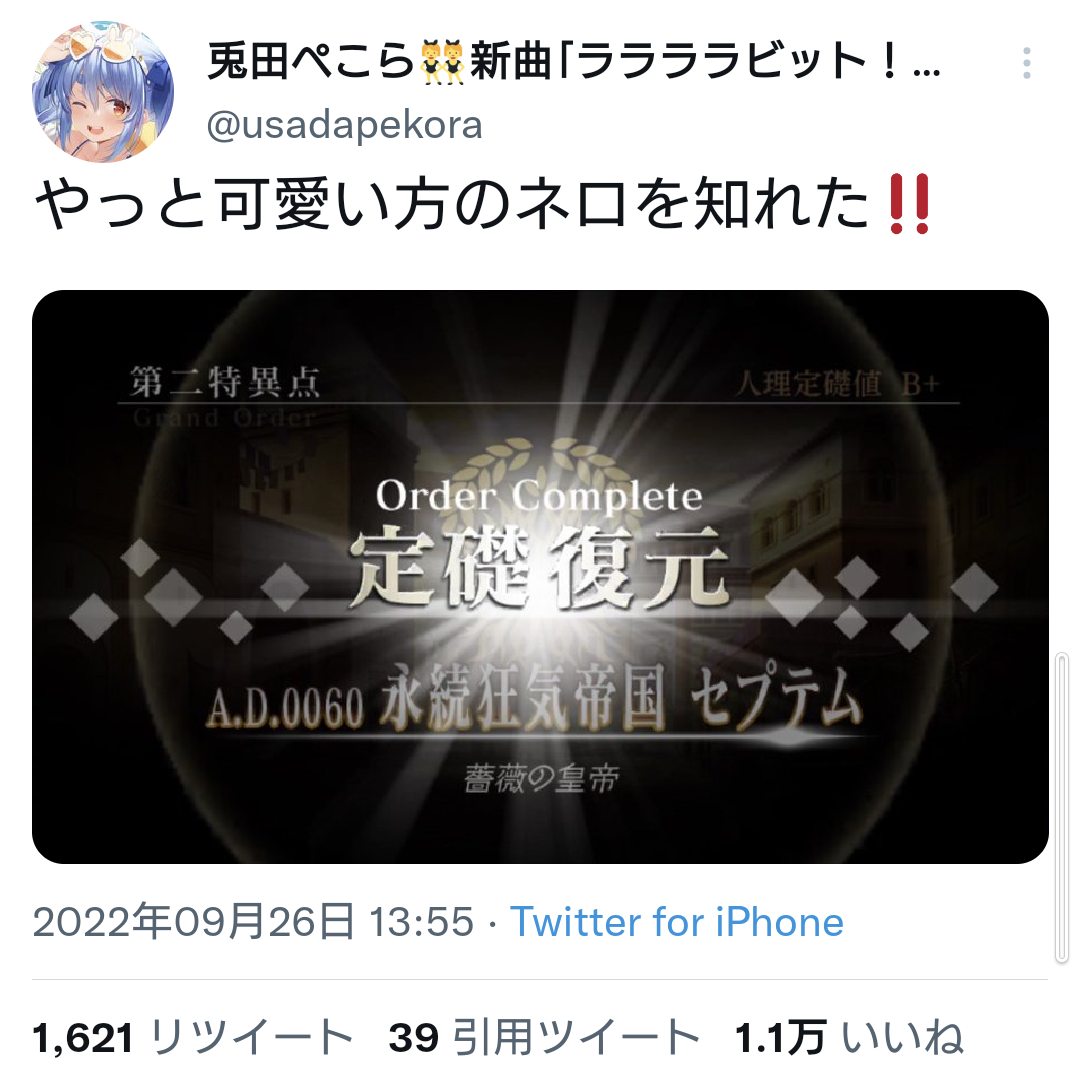Click the display name 兎田ぺこら
This screenshot has width=1080, height=1085.
(311, 61)
